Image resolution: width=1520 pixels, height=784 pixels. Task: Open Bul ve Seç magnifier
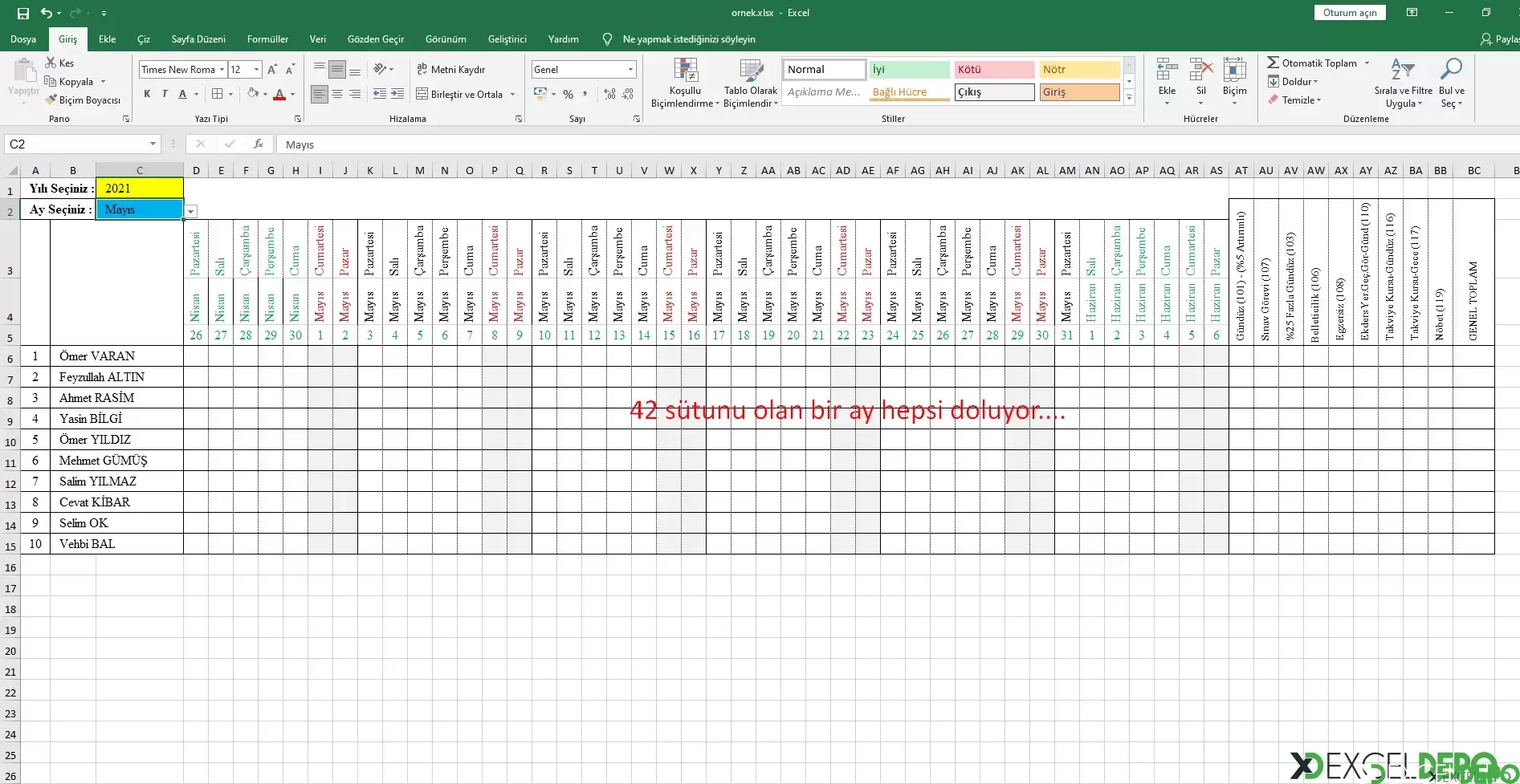(1452, 83)
